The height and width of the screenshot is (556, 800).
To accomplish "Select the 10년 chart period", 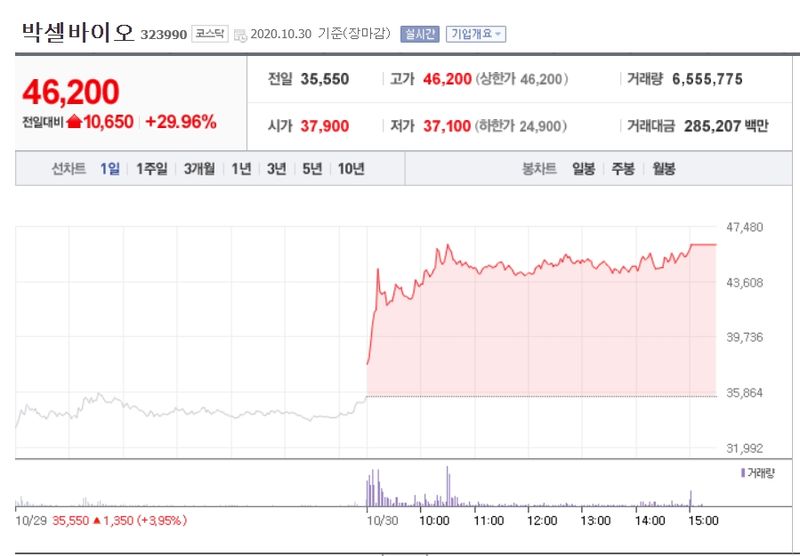I will click(351, 169).
